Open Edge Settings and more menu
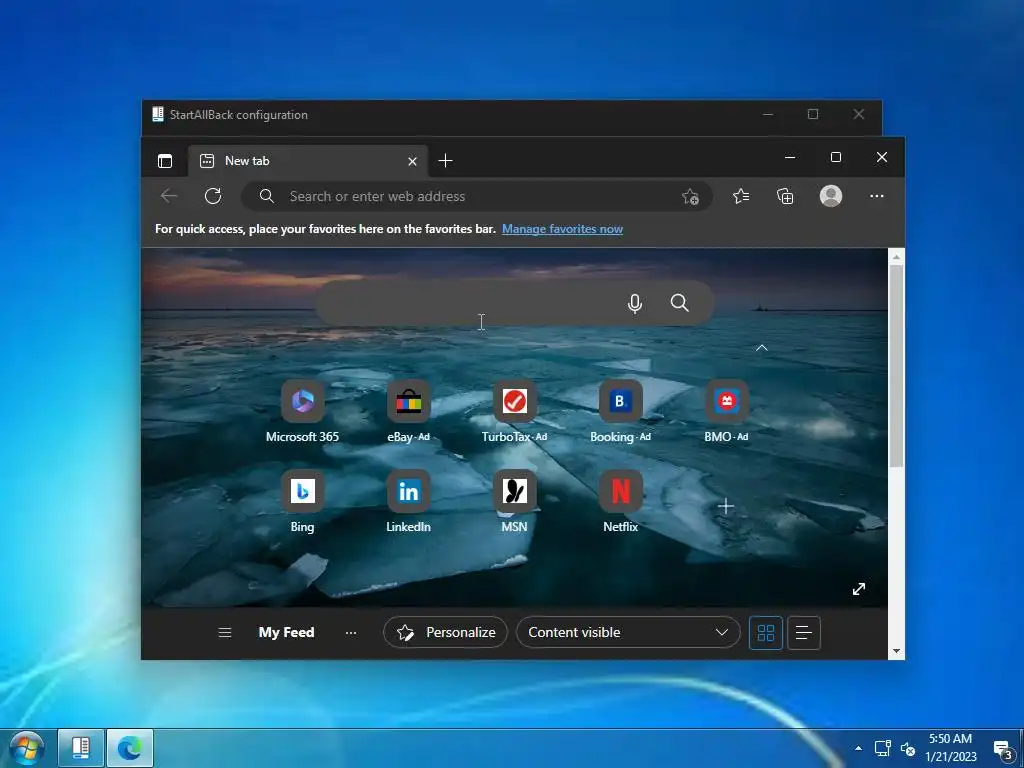The height and width of the screenshot is (768, 1024). point(876,196)
